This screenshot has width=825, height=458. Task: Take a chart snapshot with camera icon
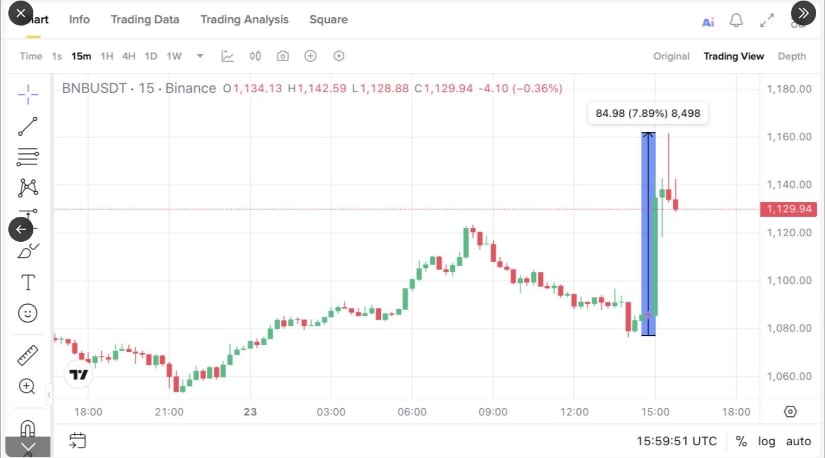[283, 56]
